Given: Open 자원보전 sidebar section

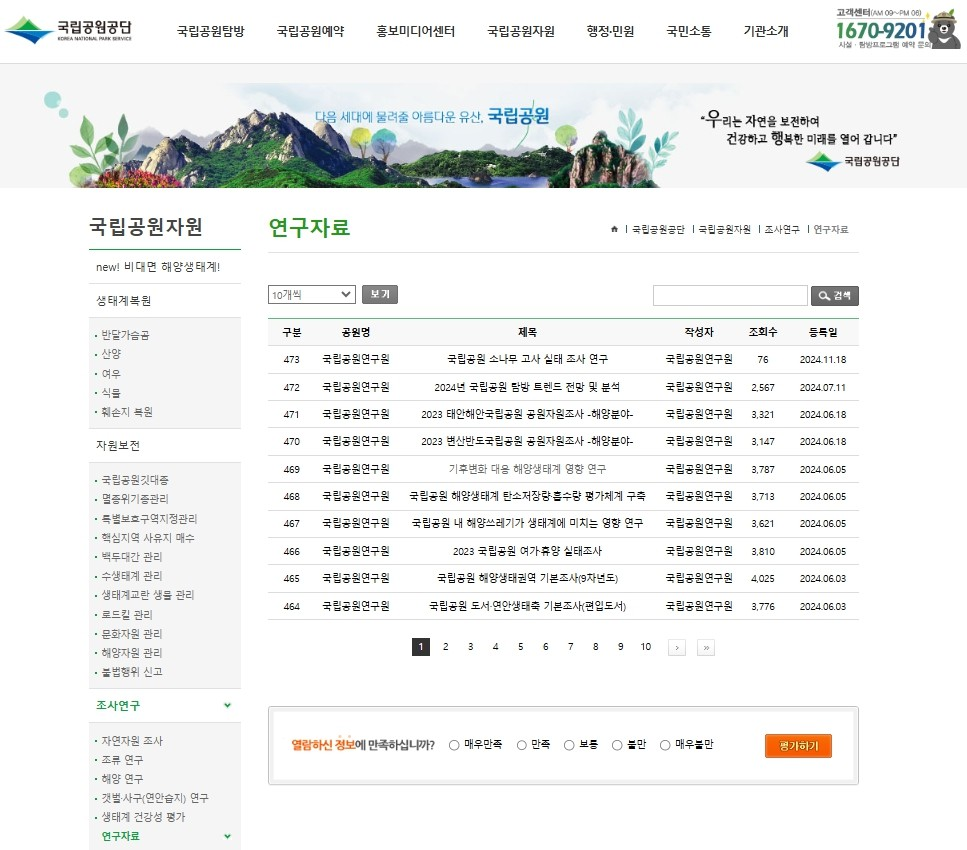Looking at the screenshot, I should click(x=118, y=445).
